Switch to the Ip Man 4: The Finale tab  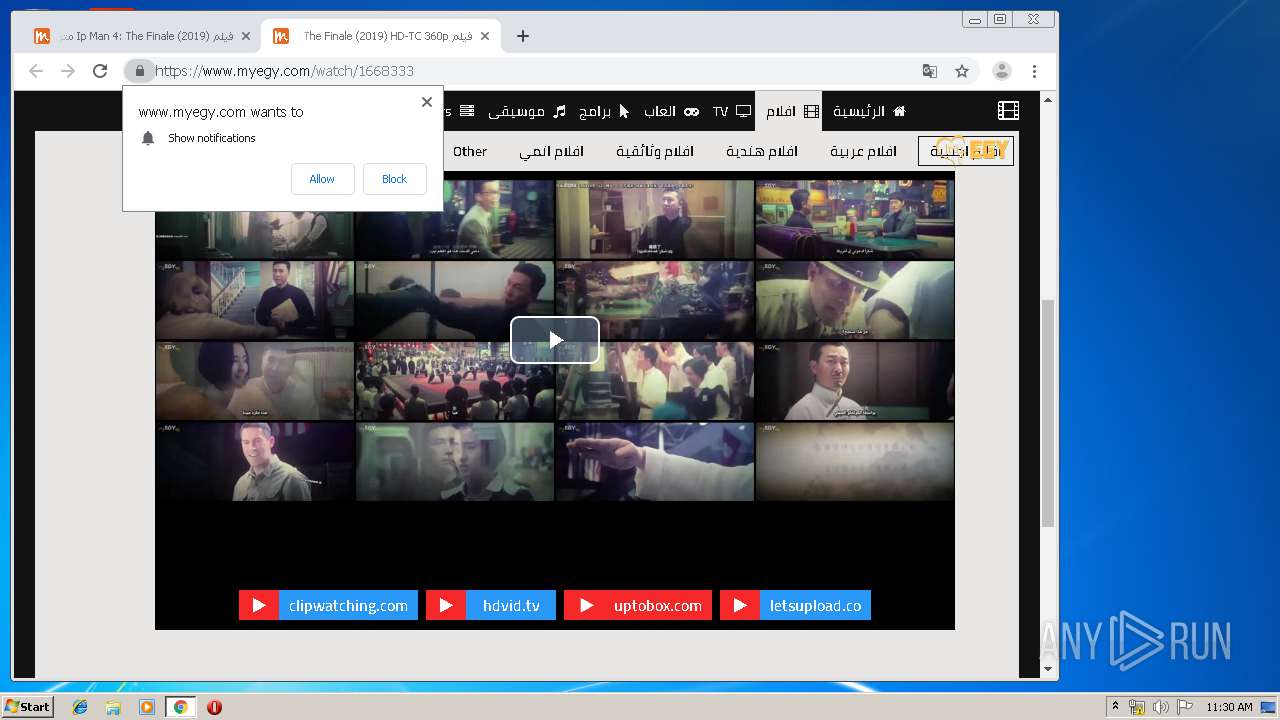pos(140,36)
